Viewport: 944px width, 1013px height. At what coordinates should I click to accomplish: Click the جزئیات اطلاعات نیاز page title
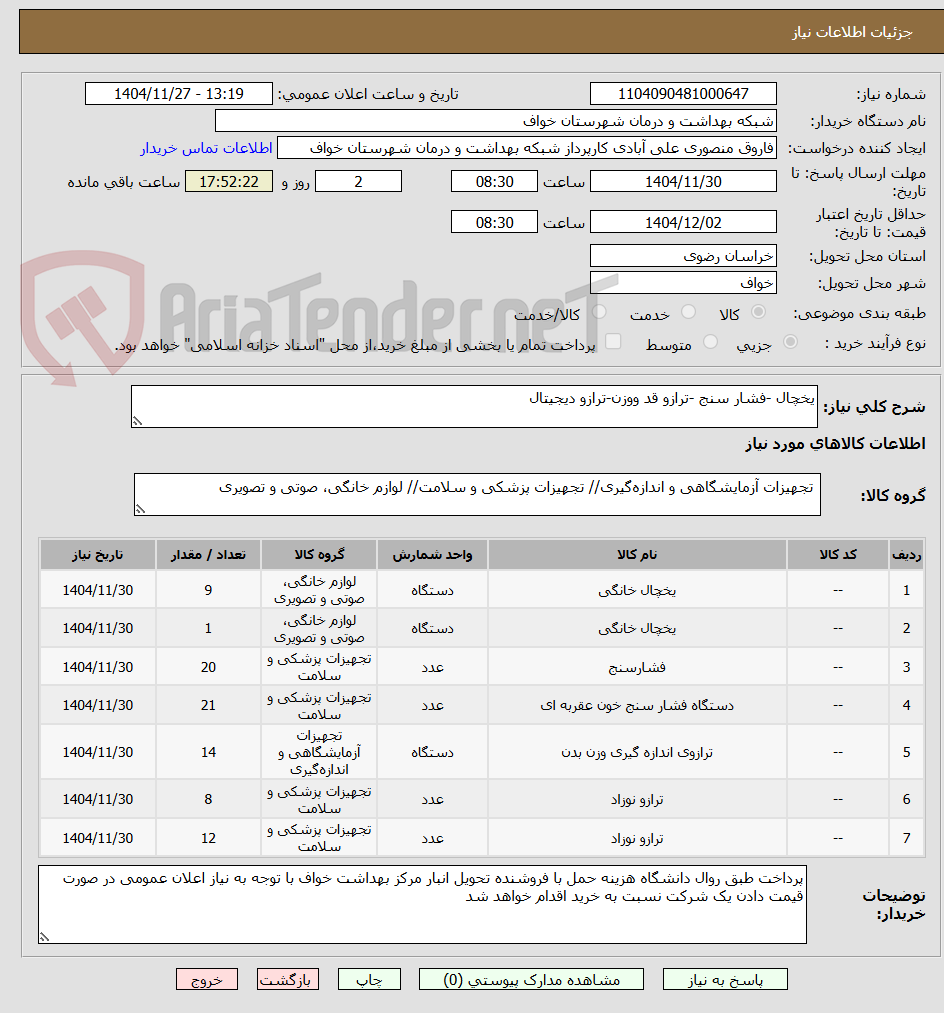(852, 32)
